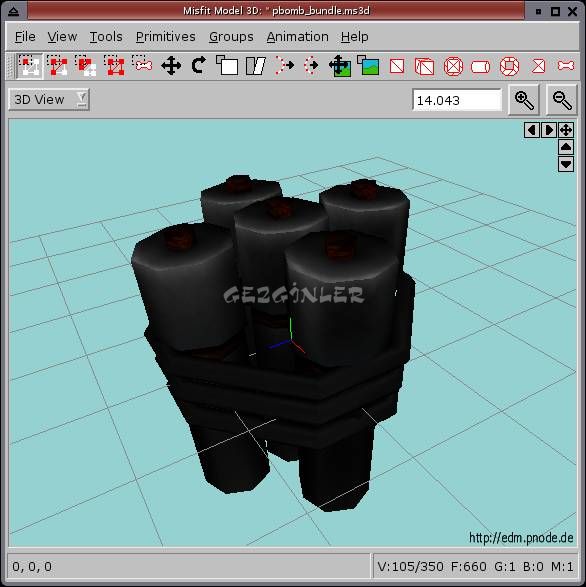Pick the Create Torus tool
586x587 pixels.
509,67
